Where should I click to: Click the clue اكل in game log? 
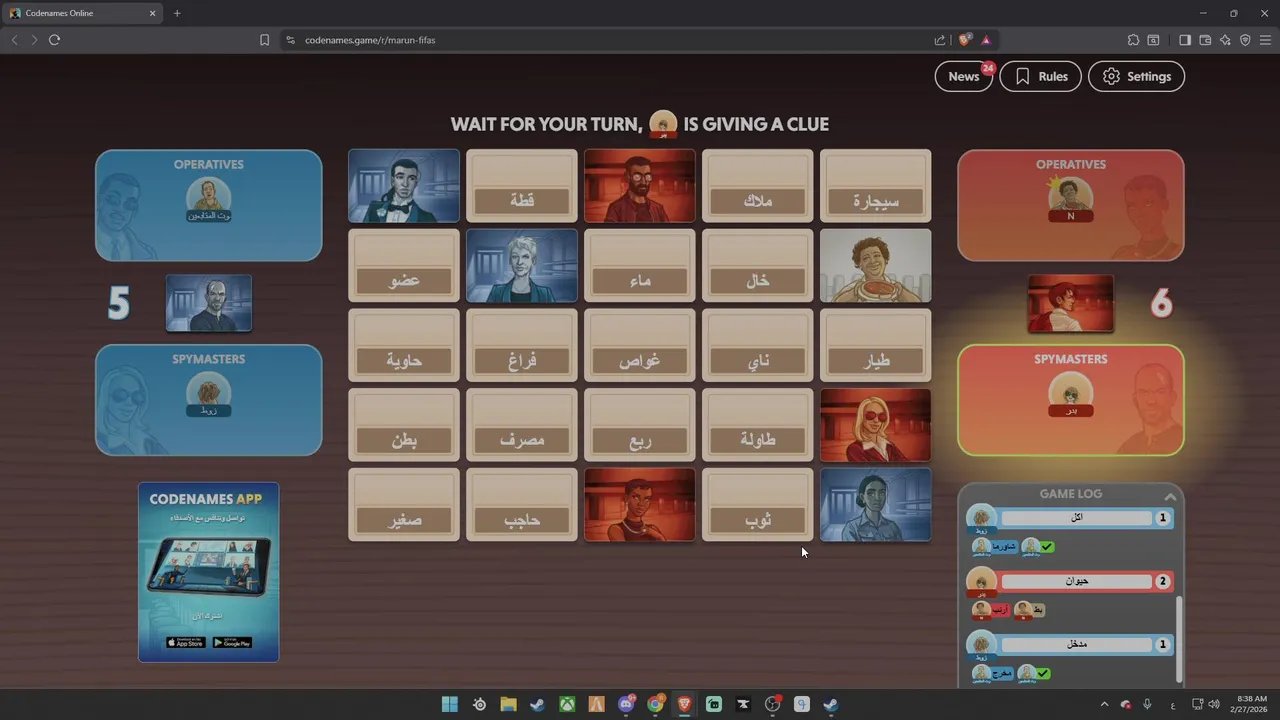(1077, 518)
